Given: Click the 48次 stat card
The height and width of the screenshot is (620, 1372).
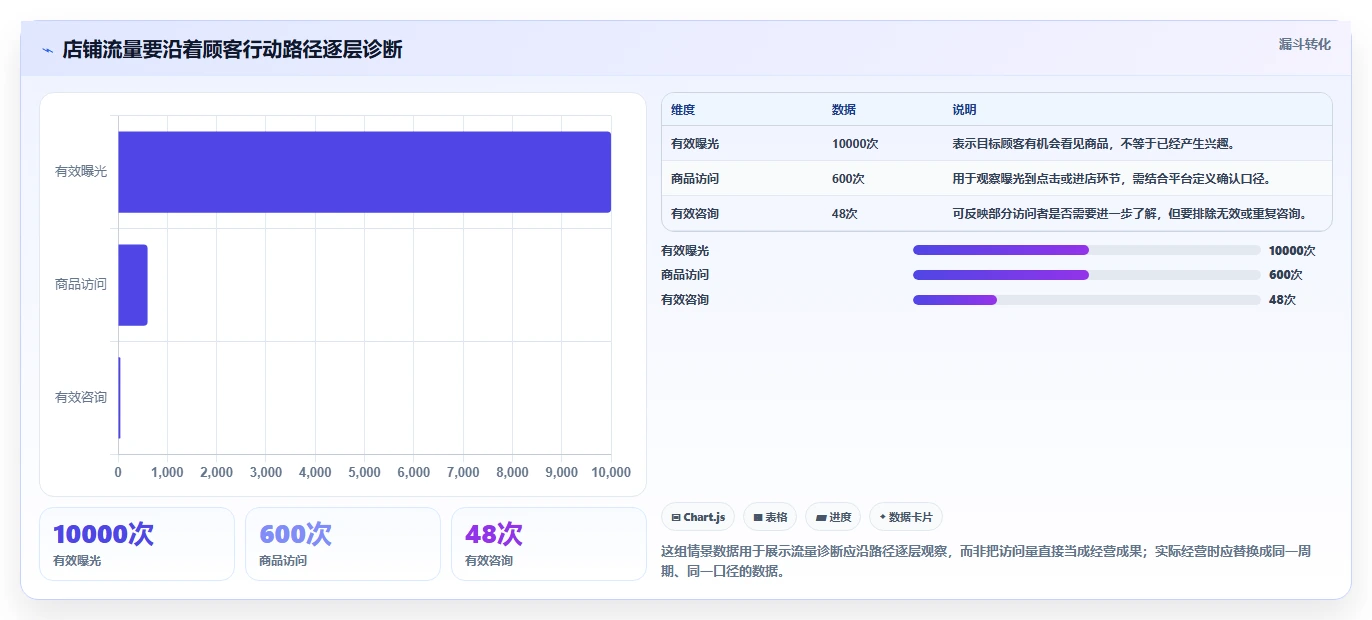Looking at the screenshot, I should click(549, 544).
